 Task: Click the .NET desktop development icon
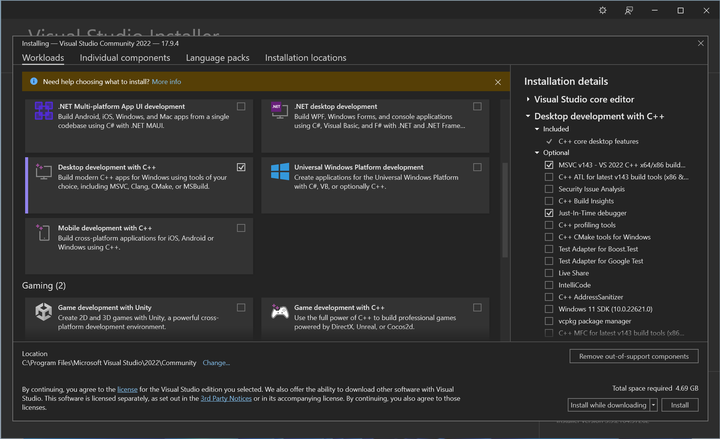click(280, 111)
